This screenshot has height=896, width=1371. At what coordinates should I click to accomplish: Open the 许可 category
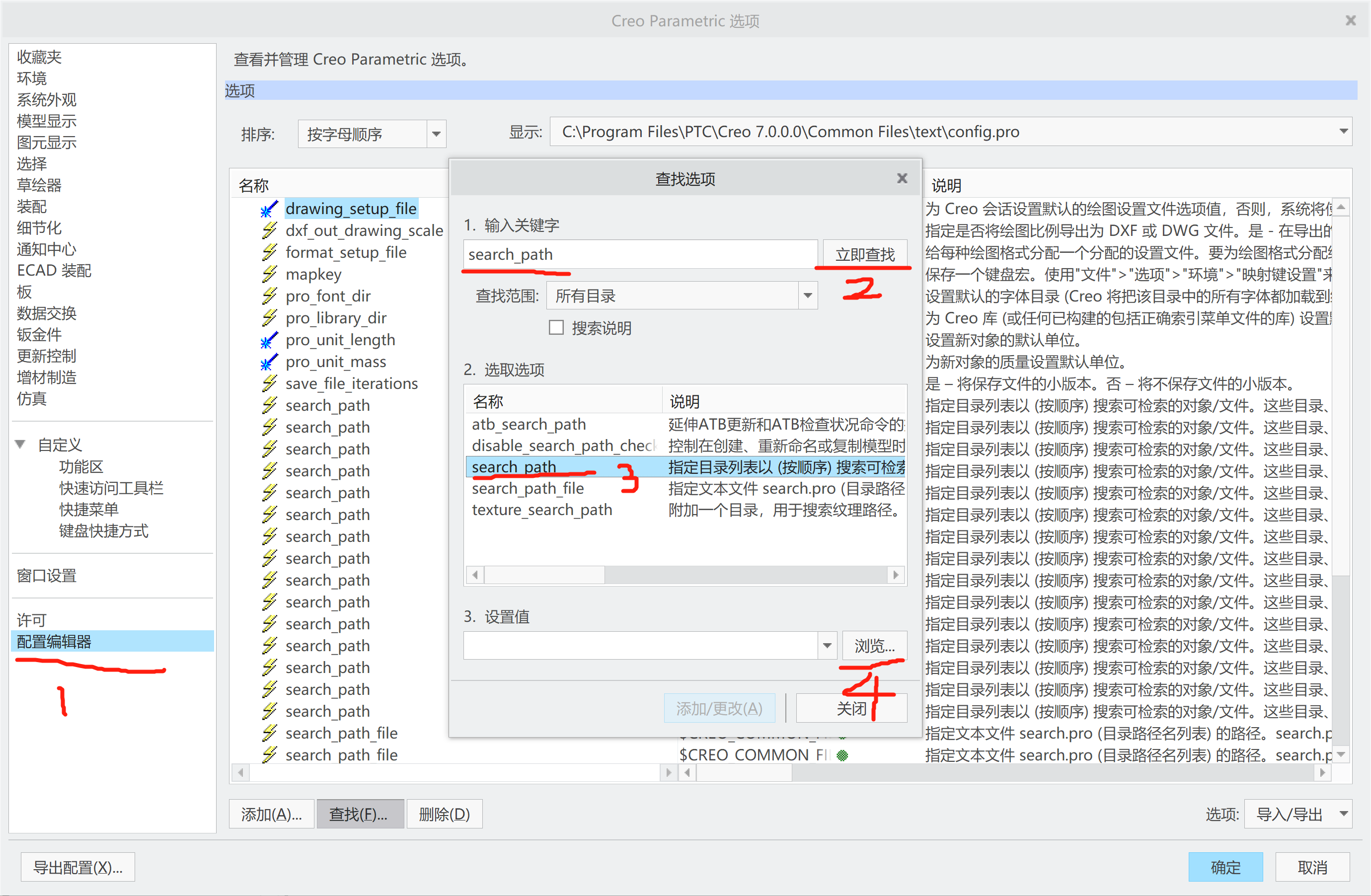coord(32,620)
